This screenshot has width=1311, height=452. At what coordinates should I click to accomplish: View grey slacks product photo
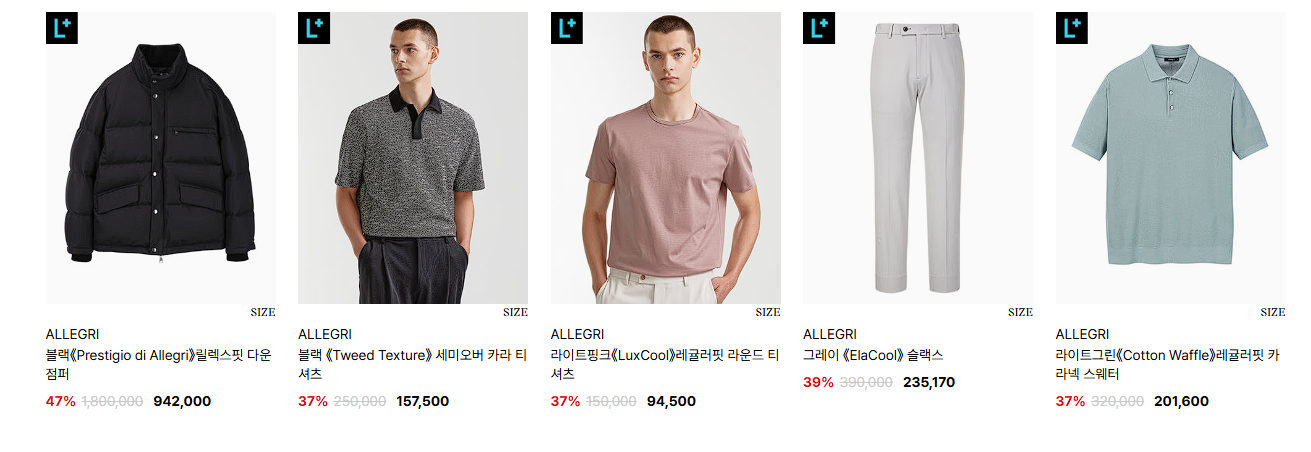click(x=918, y=158)
